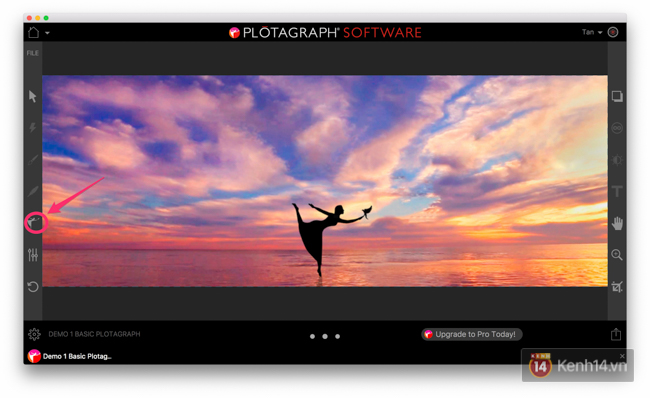Open the adjustment sliders tool

click(33, 255)
